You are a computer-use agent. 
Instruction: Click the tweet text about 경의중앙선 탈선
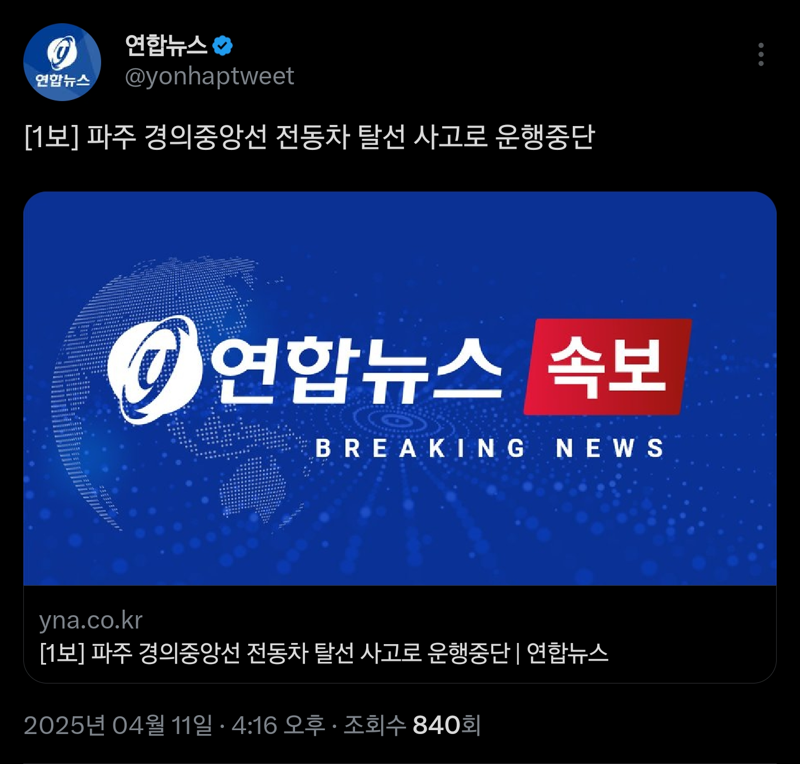point(309,137)
